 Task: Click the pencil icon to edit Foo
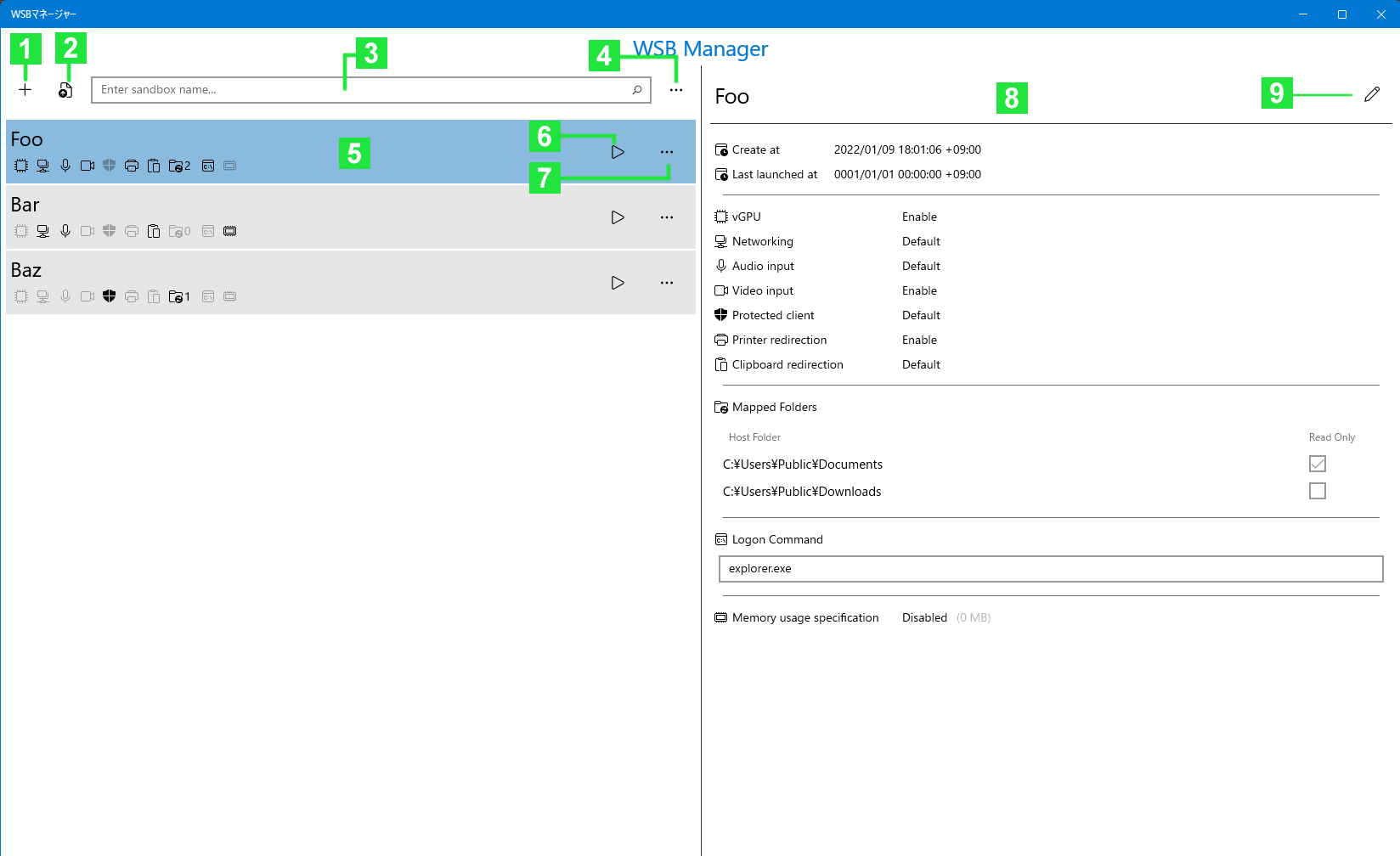click(1372, 94)
